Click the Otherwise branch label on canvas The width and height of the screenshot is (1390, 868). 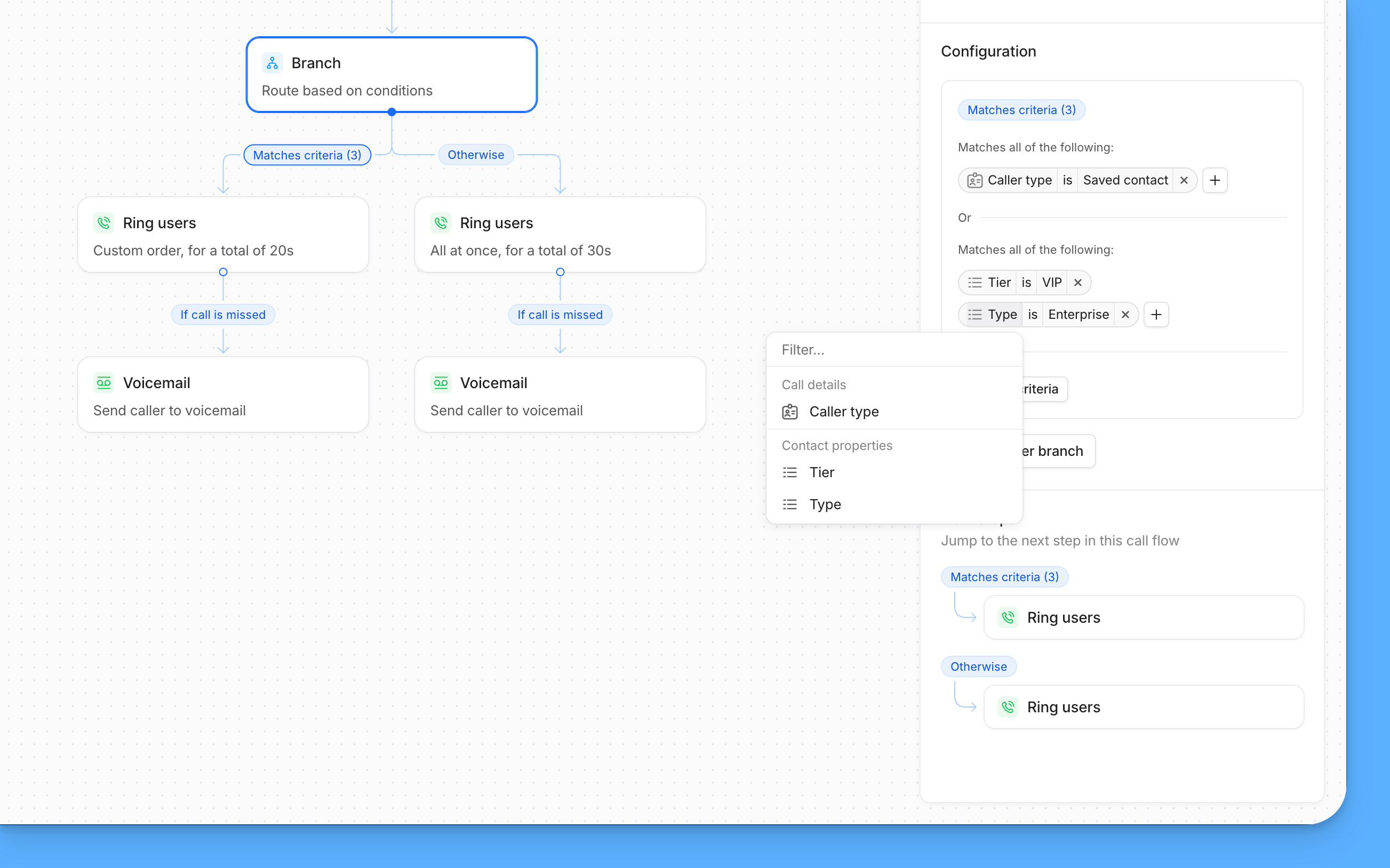click(x=475, y=155)
